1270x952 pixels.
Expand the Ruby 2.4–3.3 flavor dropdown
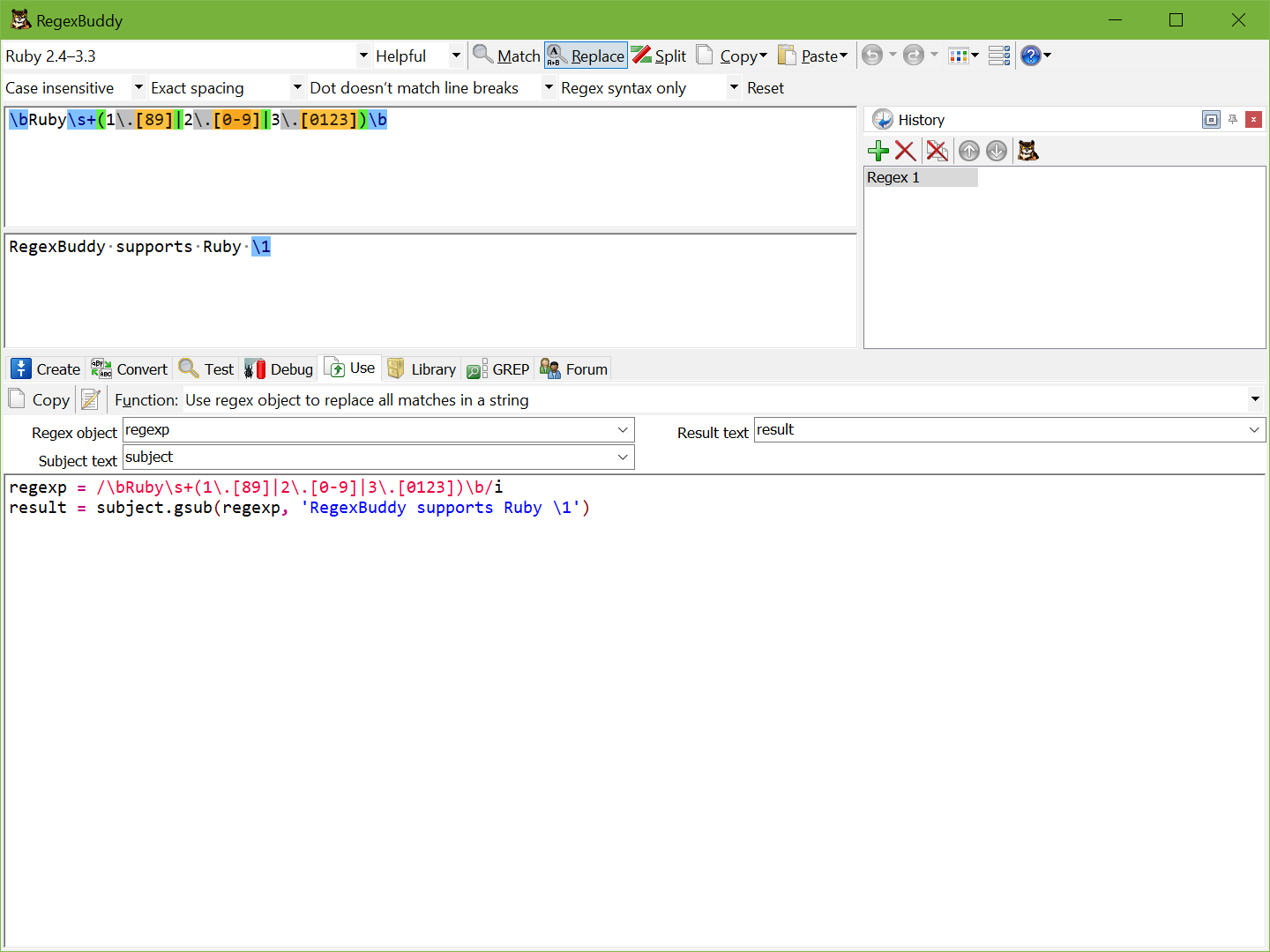(x=363, y=56)
